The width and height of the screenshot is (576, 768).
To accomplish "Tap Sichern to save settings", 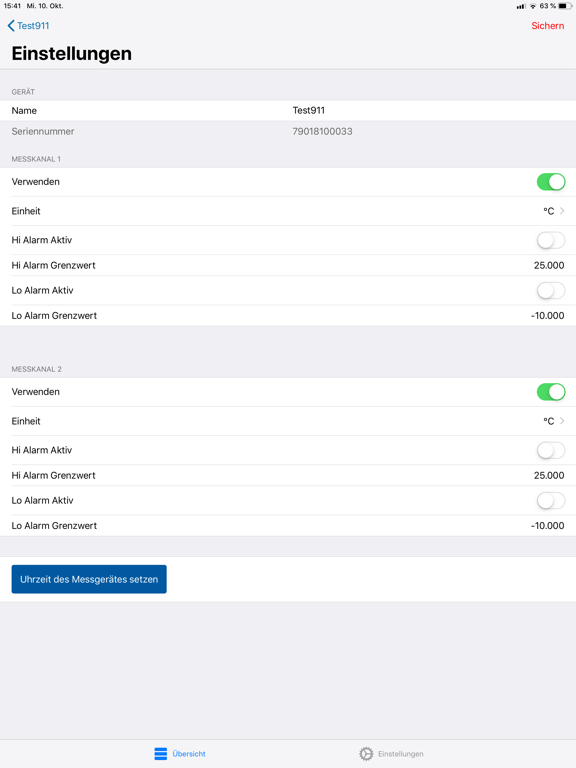I will 548,26.
